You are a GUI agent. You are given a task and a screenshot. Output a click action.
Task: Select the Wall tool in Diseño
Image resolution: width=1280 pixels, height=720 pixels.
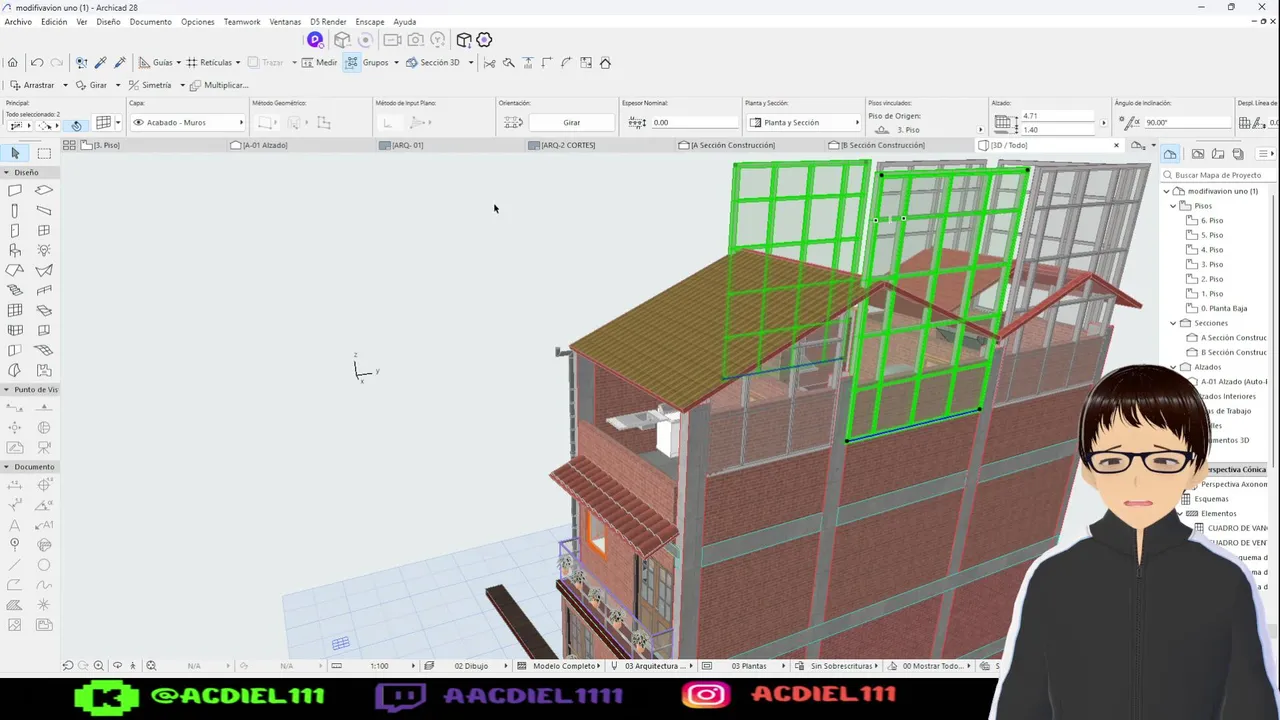[x=15, y=190]
